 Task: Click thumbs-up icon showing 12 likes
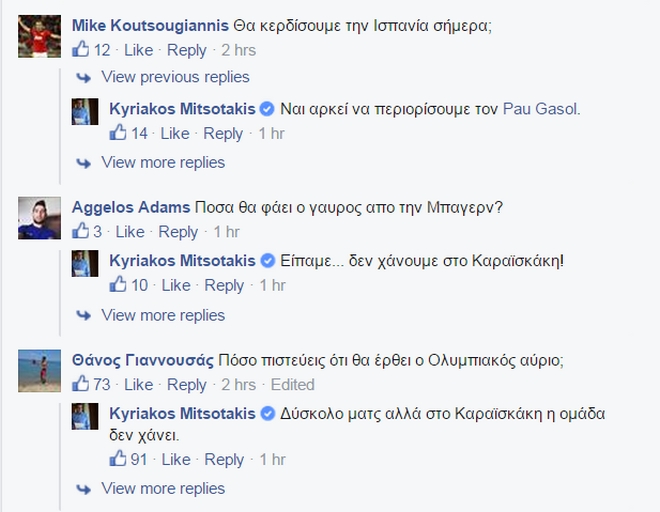(81, 50)
